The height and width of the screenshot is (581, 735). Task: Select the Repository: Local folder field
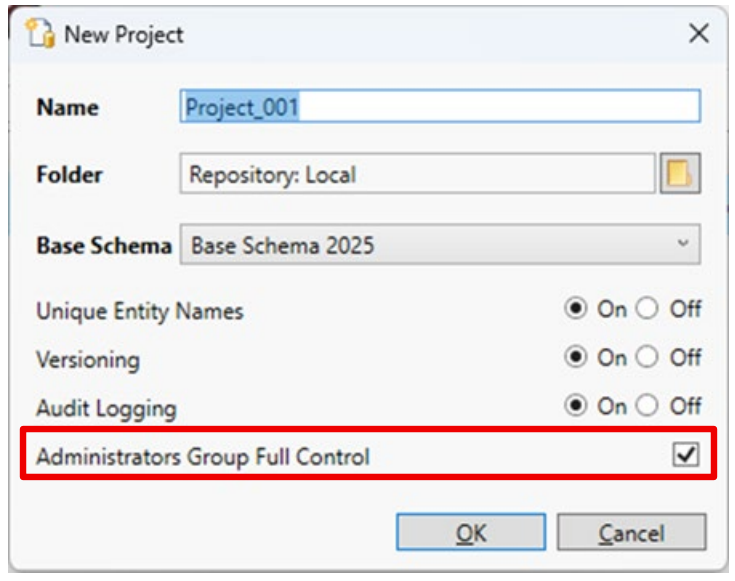(417, 175)
